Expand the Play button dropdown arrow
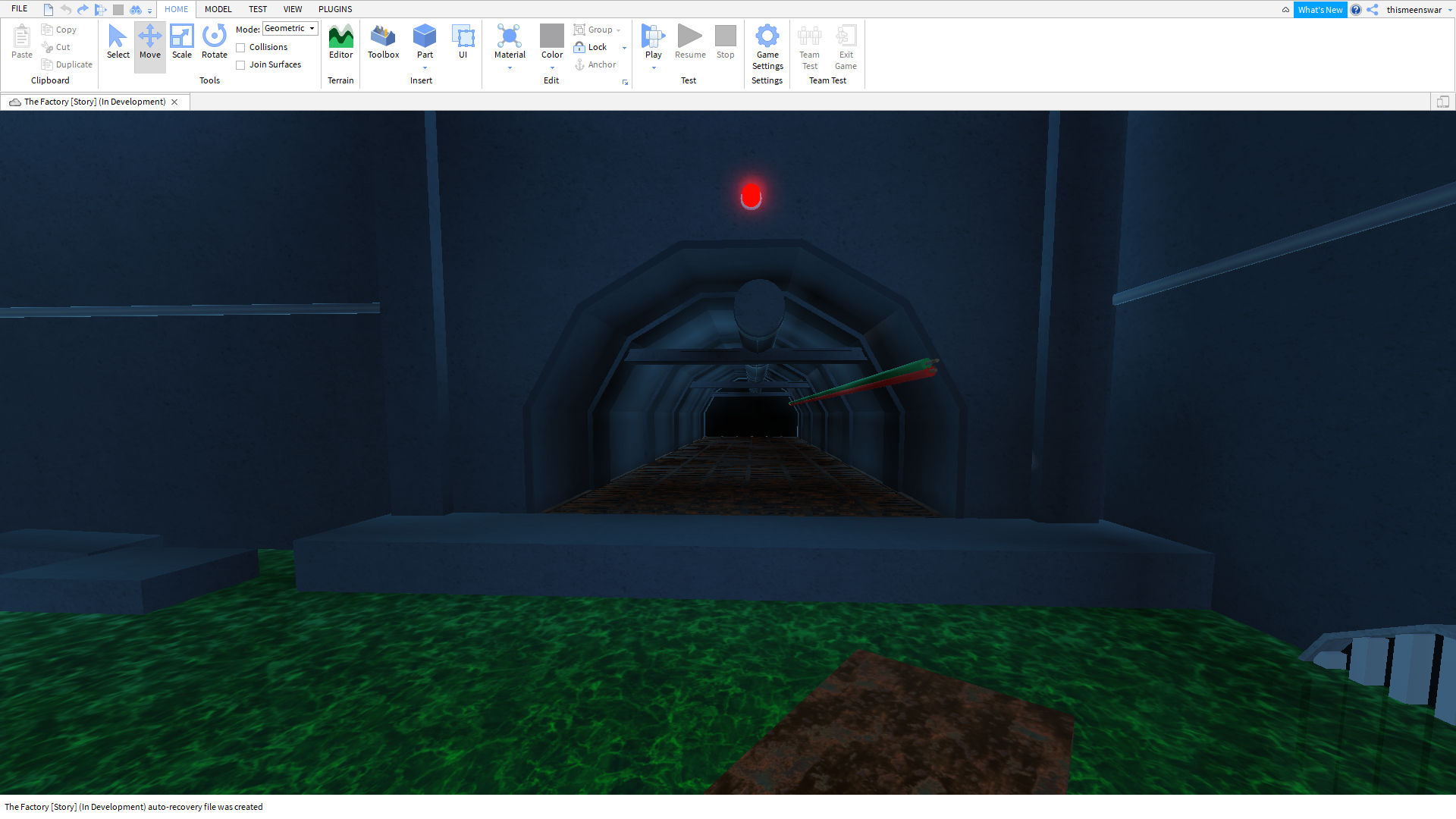The image size is (1456, 819). click(653, 67)
